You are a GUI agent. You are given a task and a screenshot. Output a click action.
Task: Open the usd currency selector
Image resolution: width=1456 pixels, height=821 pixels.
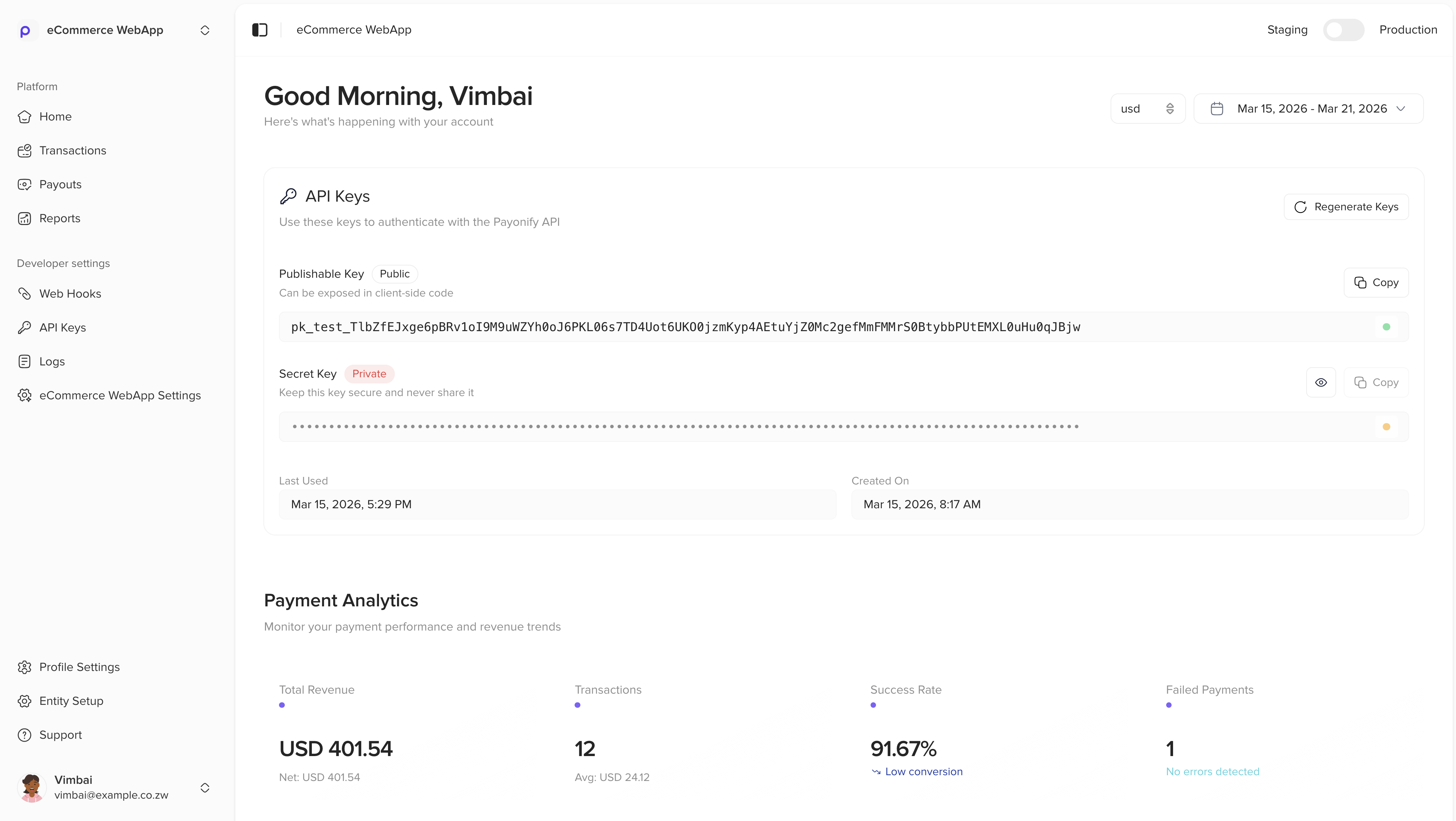click(1147, 109)
